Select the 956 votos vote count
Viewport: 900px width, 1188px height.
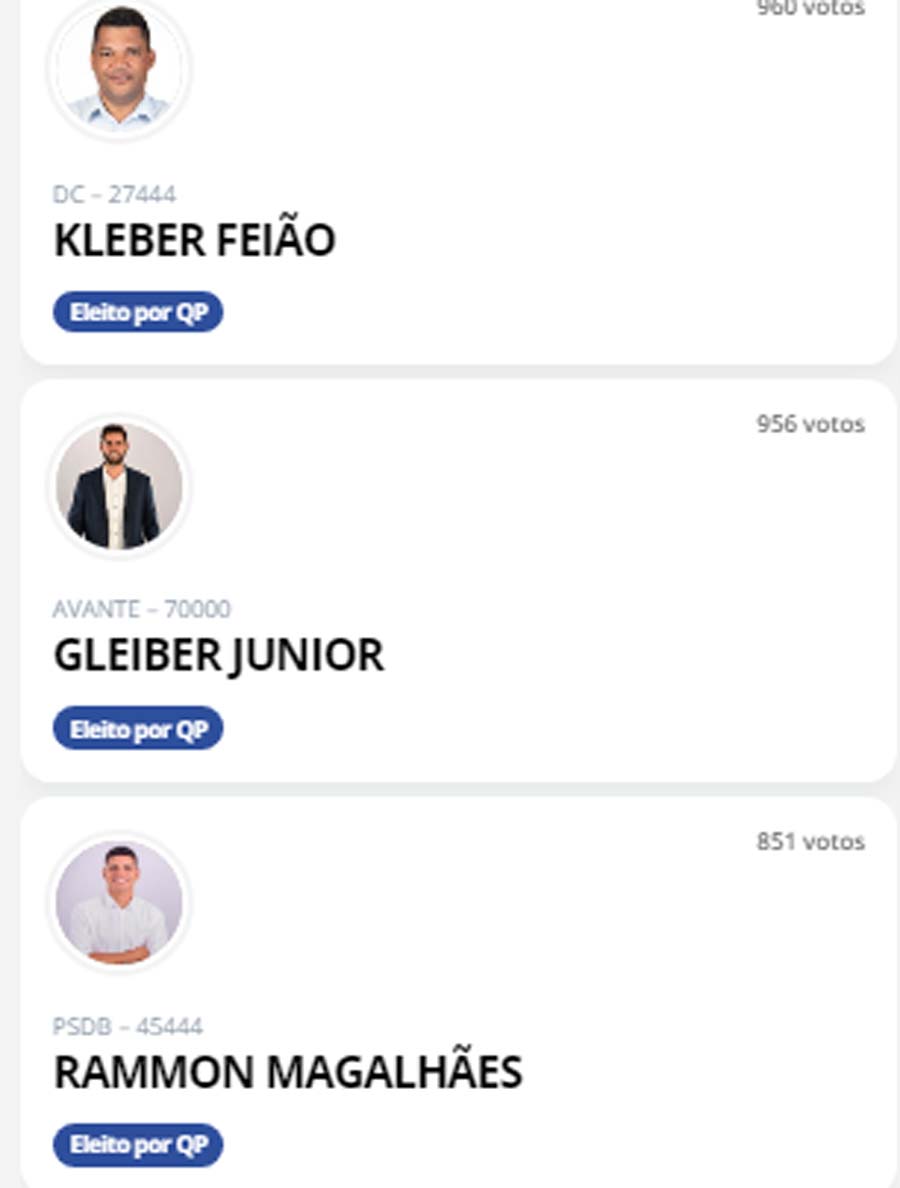[810, 424]
